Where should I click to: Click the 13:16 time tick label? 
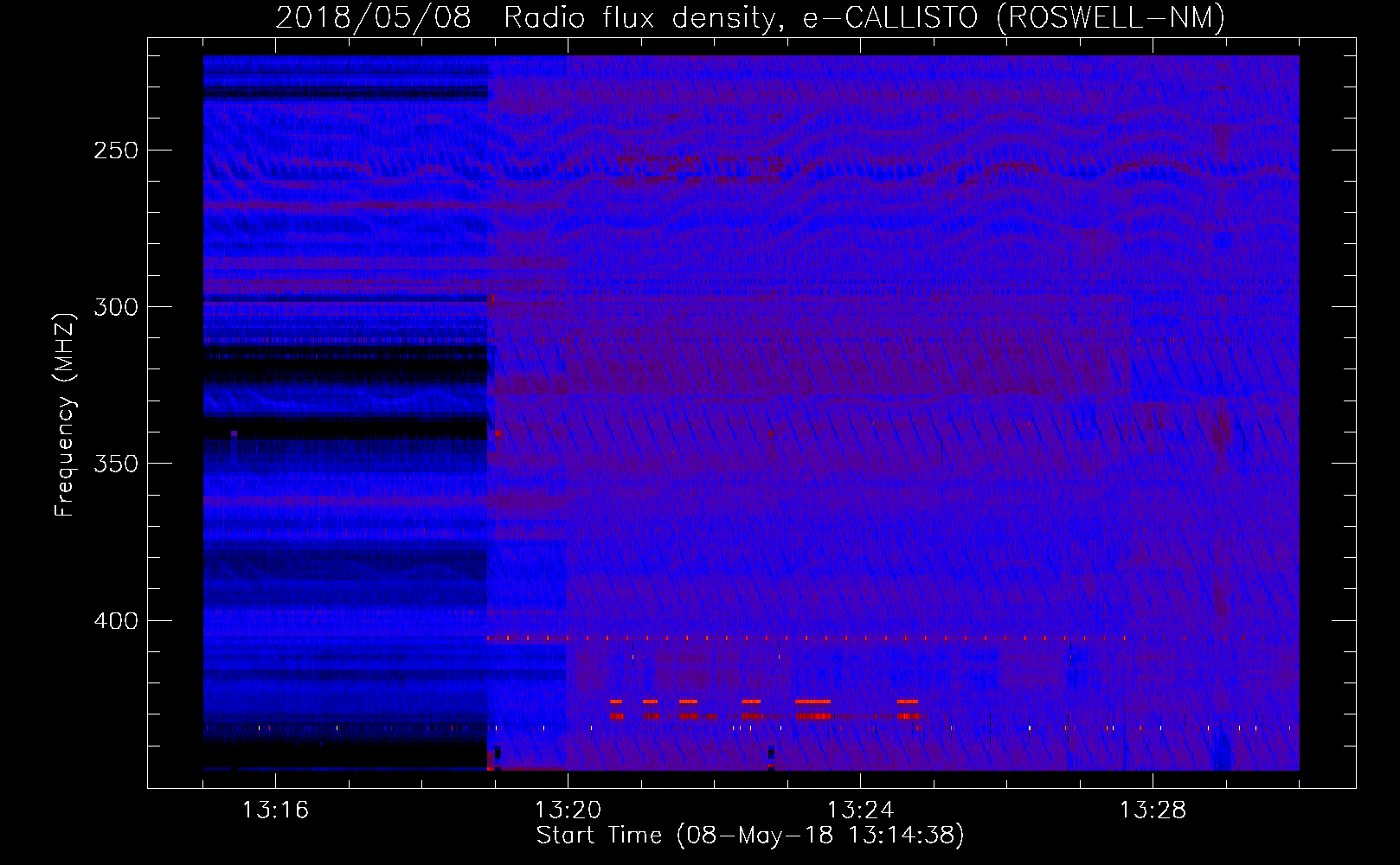(x=275, y=811)
